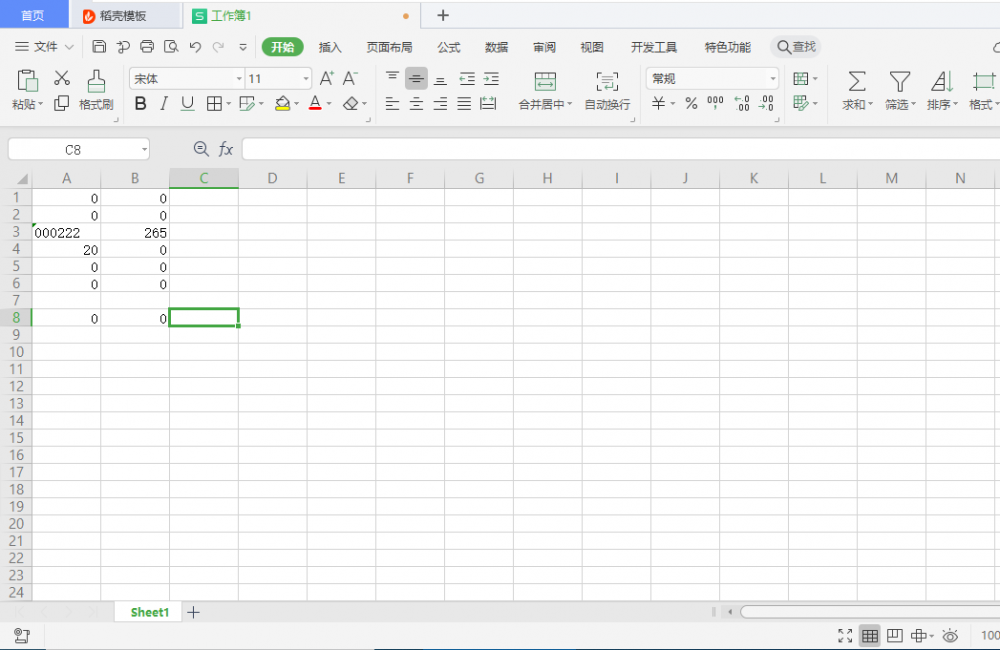Click the Format Painter brush icon
This screenshot has height=650, width=1000.
pyautogui.click(x=96, y=81)
